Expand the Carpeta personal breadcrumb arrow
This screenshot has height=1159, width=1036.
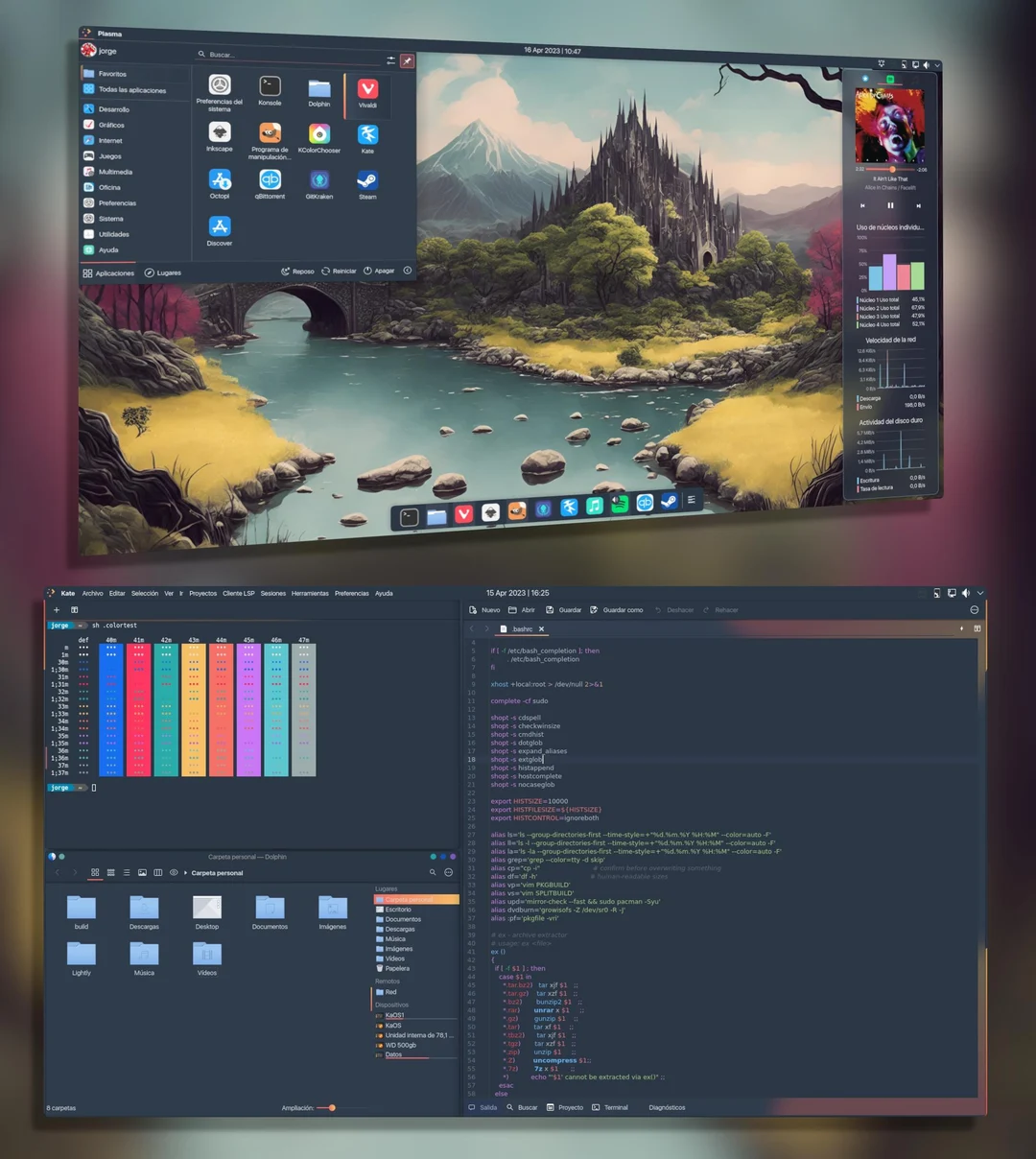point(186,872)
